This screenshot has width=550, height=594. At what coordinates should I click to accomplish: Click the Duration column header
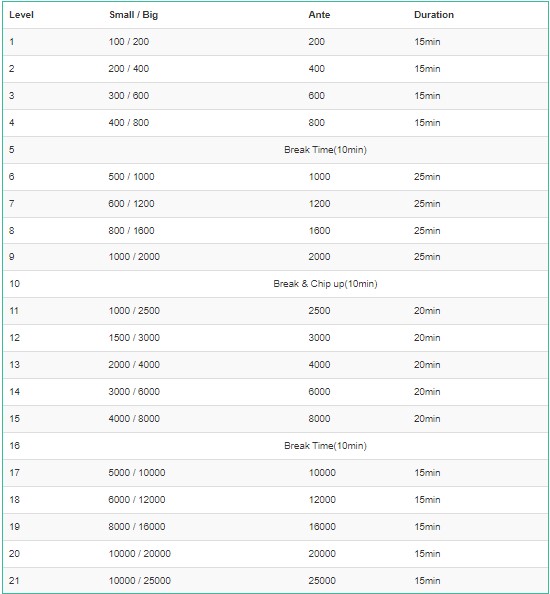point(434,15)
